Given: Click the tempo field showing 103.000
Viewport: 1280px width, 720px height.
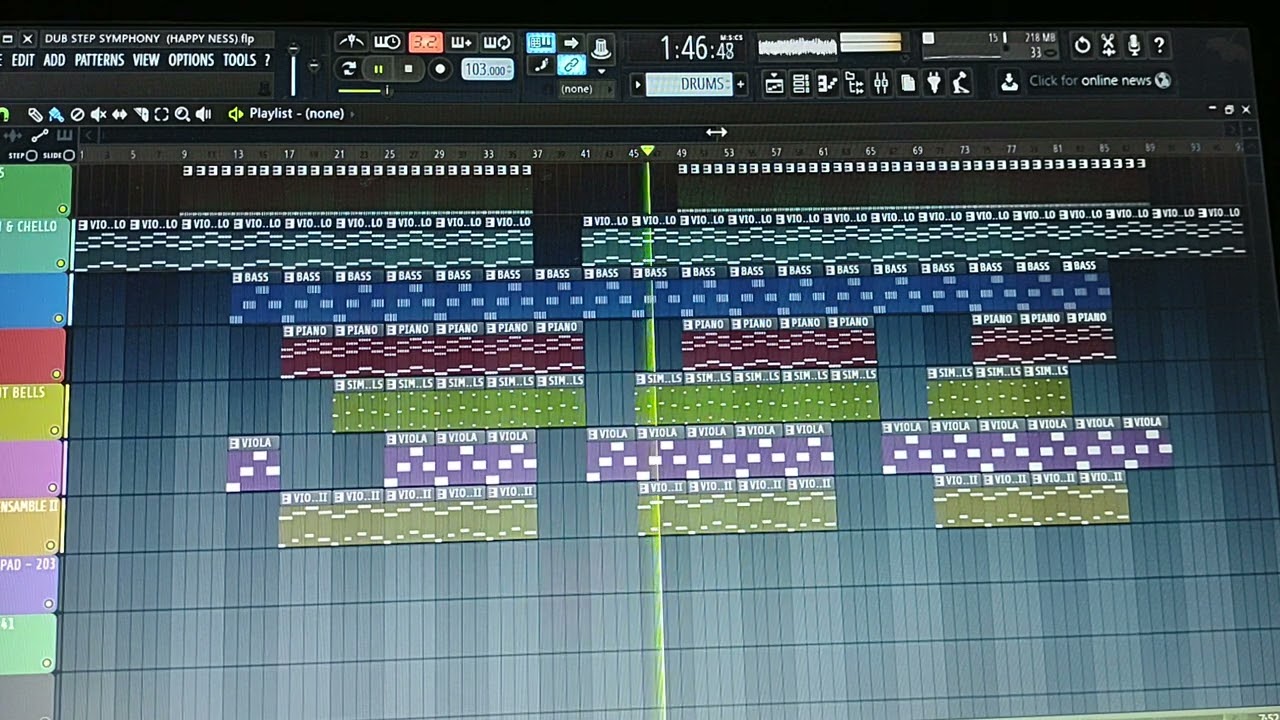Looking at the screenshot, I should [x=487, y=69].
